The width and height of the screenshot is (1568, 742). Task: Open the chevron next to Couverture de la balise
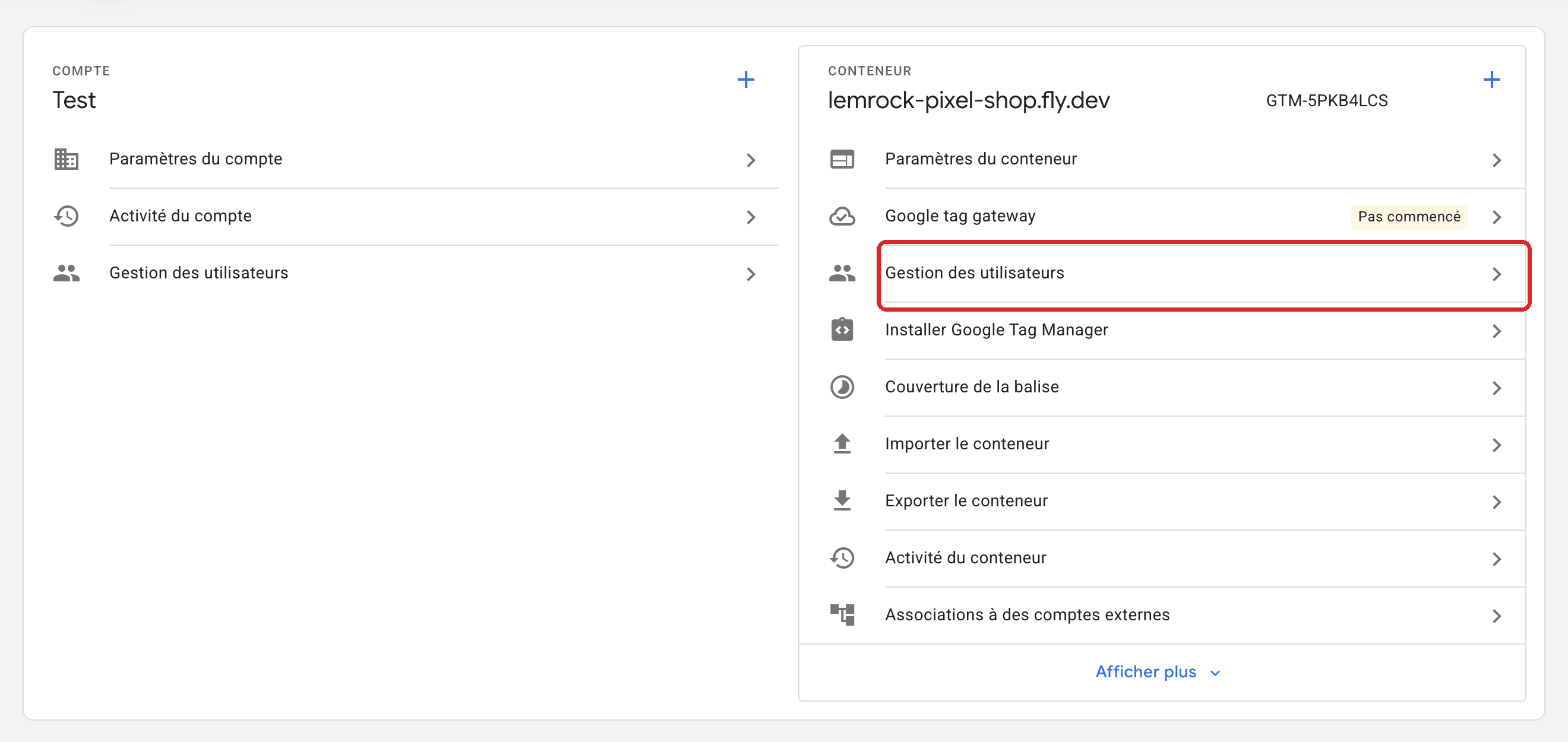(x=1497, y=388)
